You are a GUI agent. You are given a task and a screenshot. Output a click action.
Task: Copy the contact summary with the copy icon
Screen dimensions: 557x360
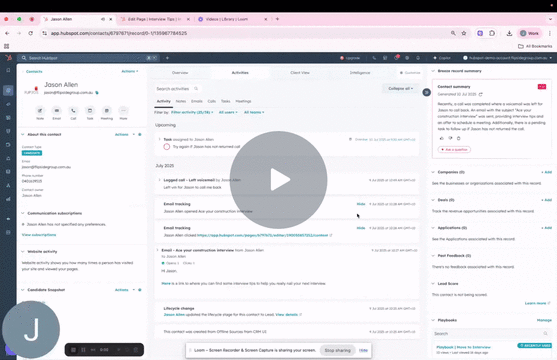pos(459,138)
